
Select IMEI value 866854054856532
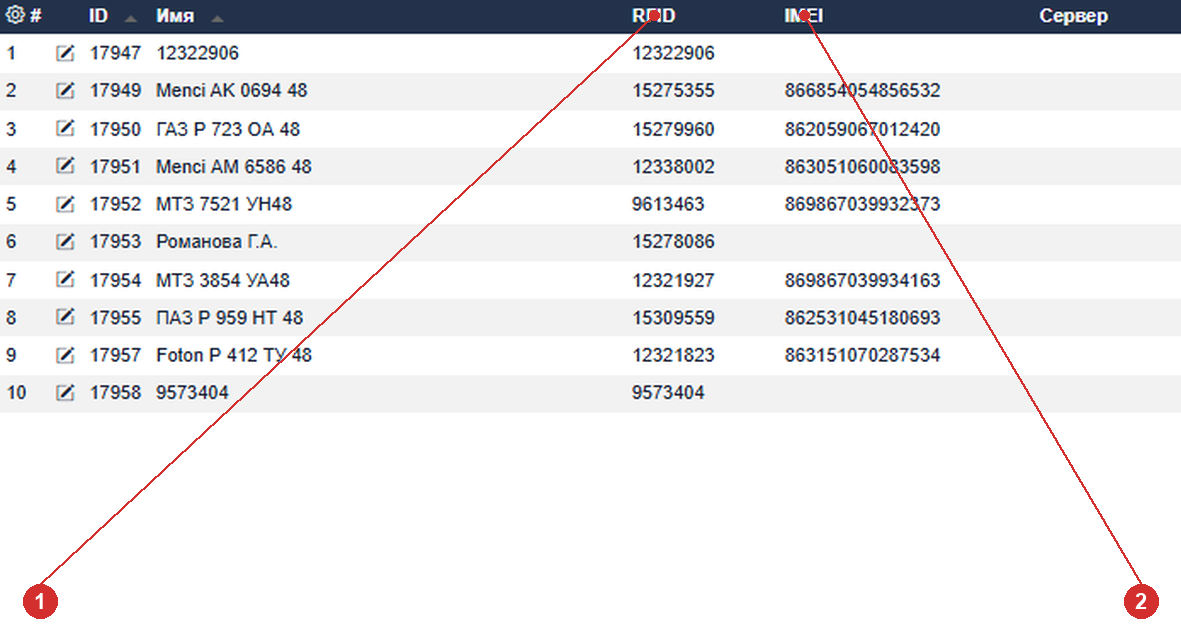click(862, 90)
